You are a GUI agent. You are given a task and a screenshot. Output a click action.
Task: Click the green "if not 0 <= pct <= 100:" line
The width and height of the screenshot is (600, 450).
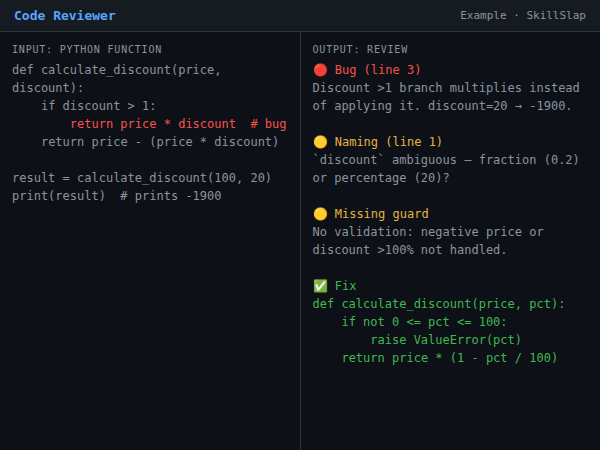pyautogui.click(x=424, y=321)
